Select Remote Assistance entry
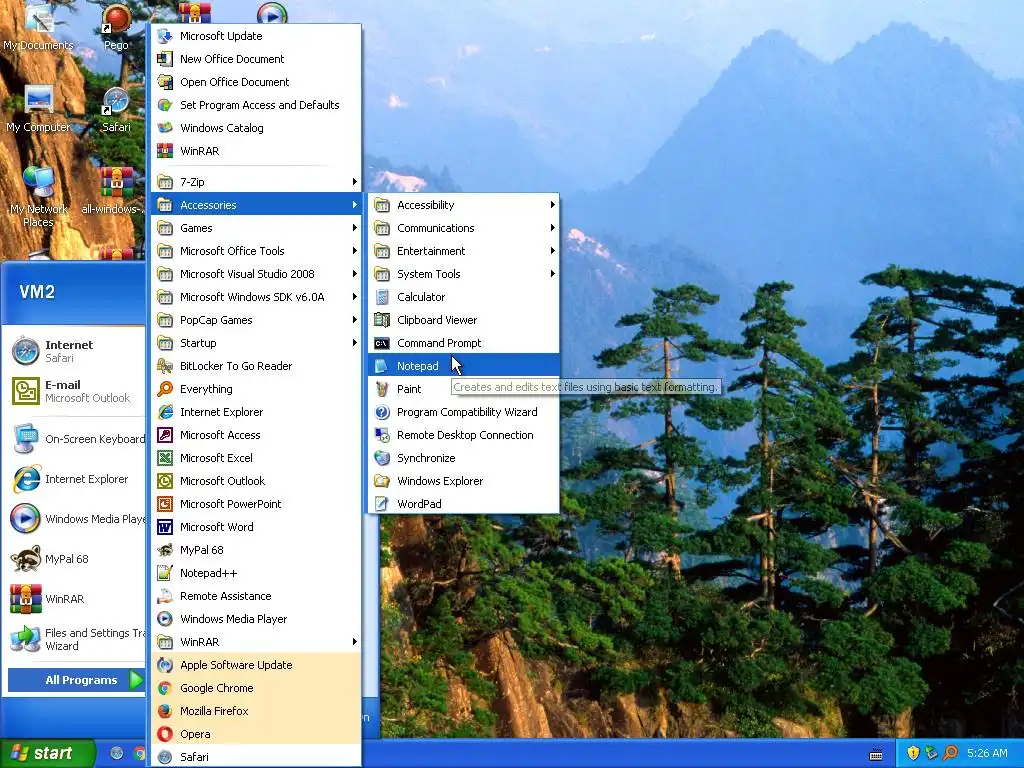 point(256,596)
